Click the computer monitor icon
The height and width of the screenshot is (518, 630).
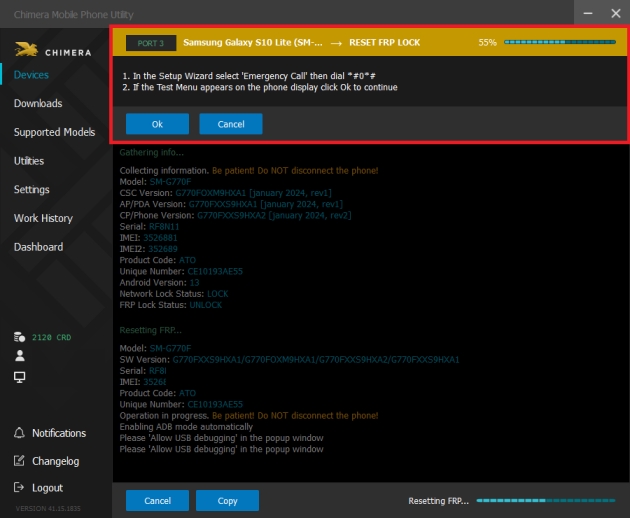[x=19, y=377]
